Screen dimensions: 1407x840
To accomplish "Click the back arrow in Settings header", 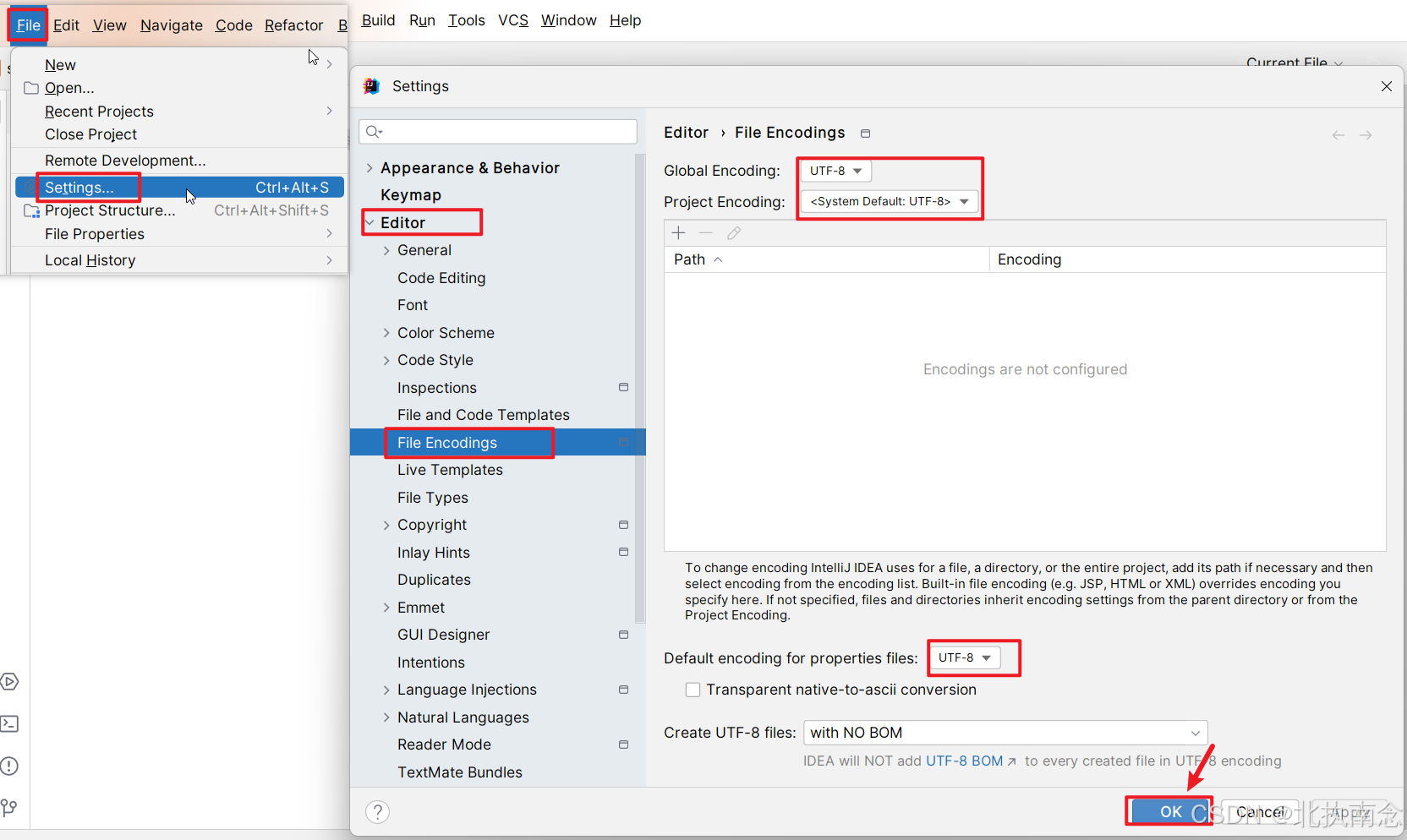I will point(1339,135).
